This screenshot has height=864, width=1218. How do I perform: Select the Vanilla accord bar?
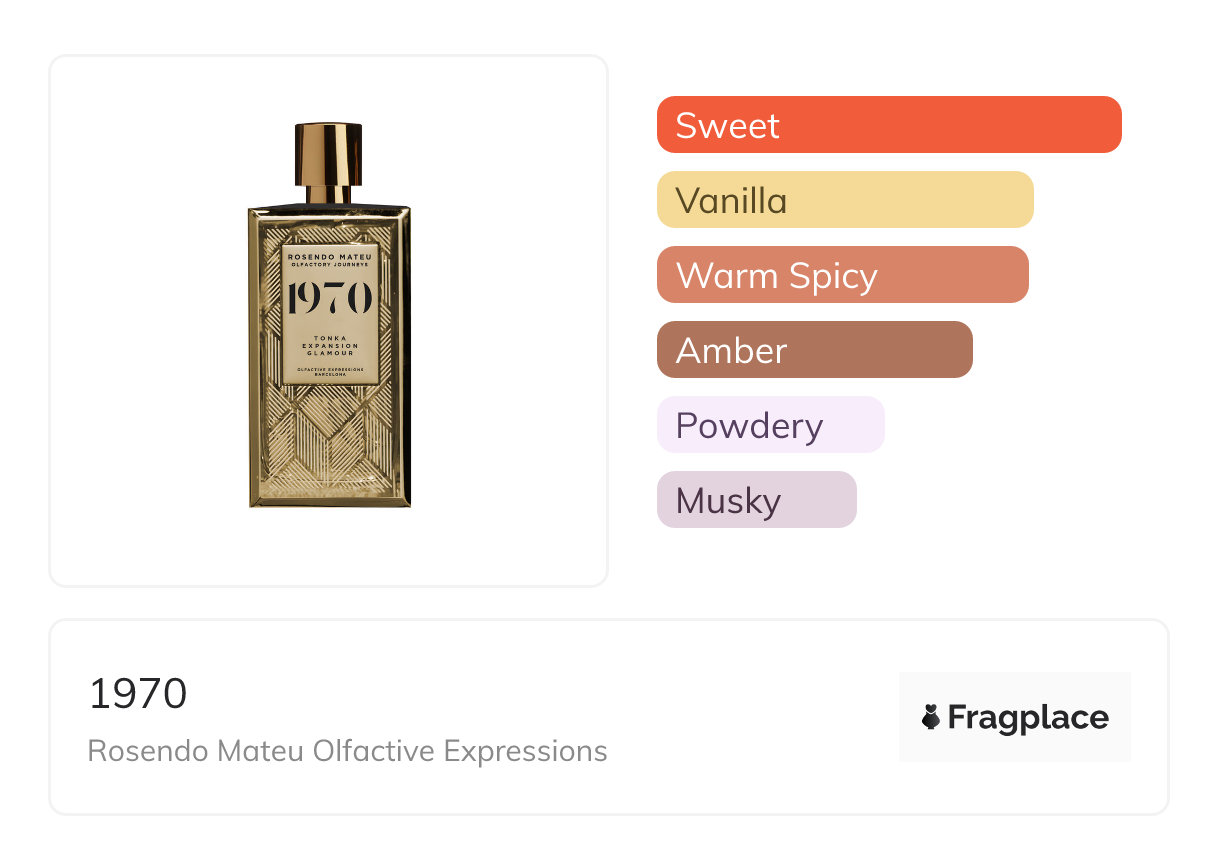(845, 200)
